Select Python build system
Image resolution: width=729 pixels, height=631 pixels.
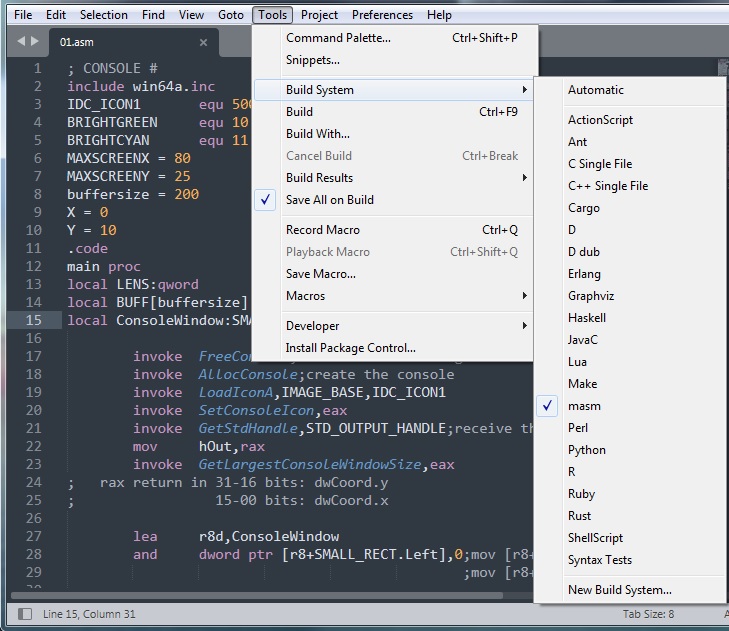(587, 450)
